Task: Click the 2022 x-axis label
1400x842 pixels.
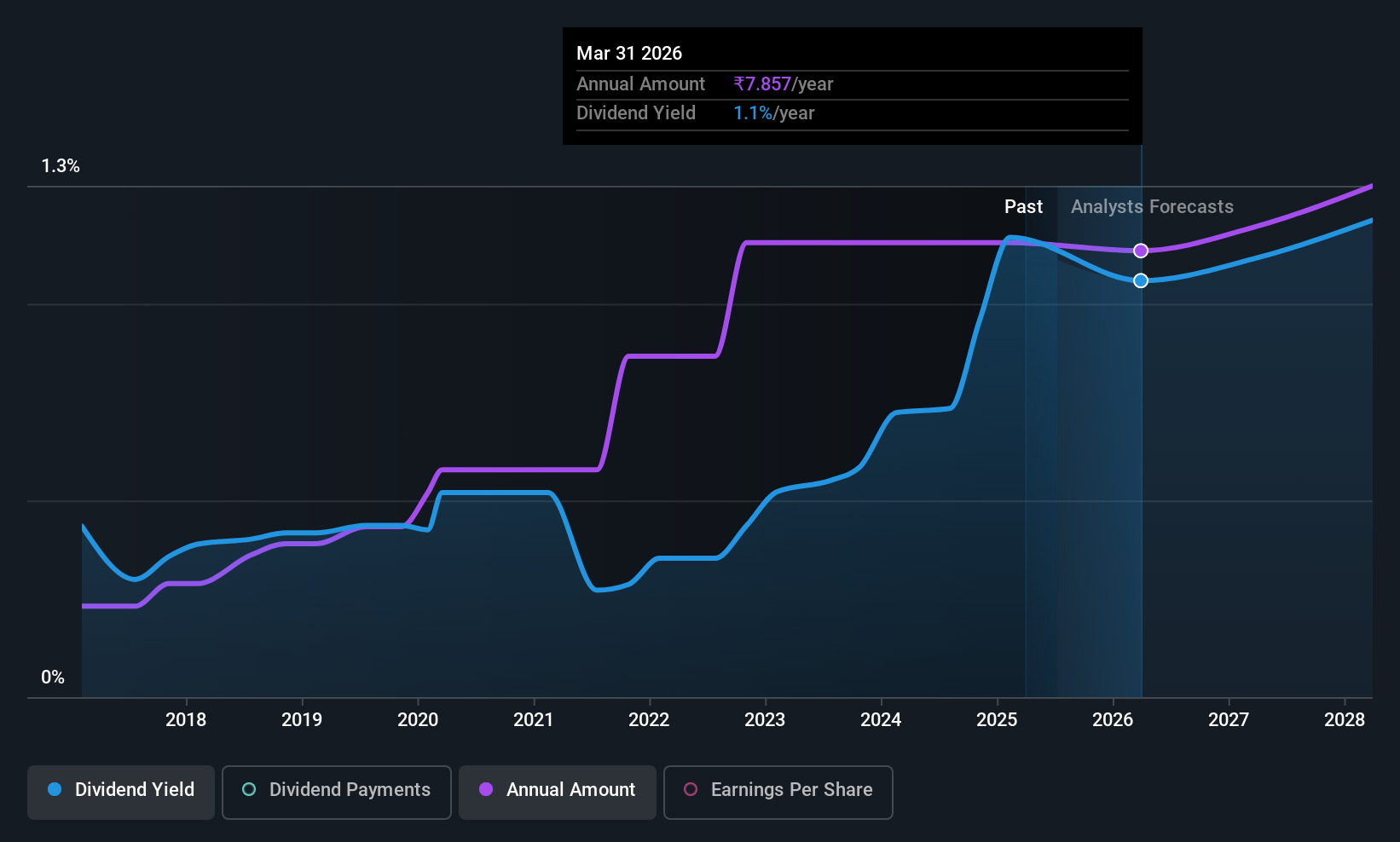Action: click(649, 720)
